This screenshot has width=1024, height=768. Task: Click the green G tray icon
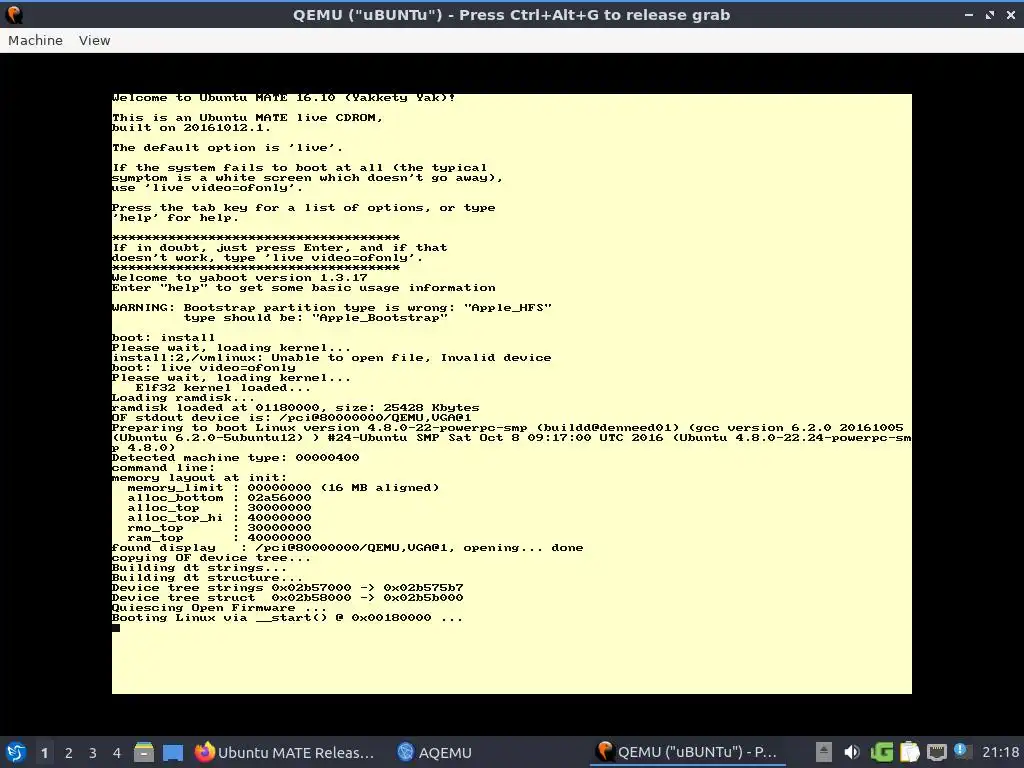[x=882, y=752]
